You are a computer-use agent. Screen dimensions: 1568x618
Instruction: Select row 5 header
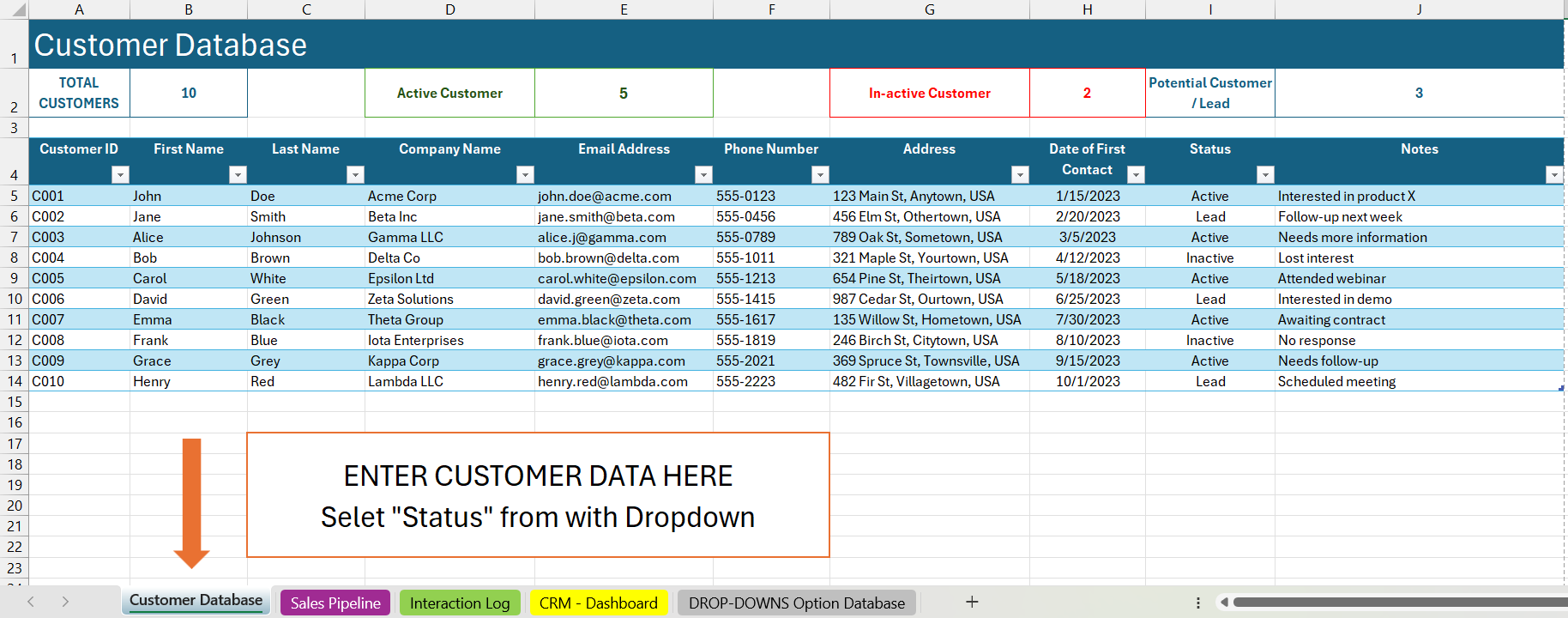15,196
